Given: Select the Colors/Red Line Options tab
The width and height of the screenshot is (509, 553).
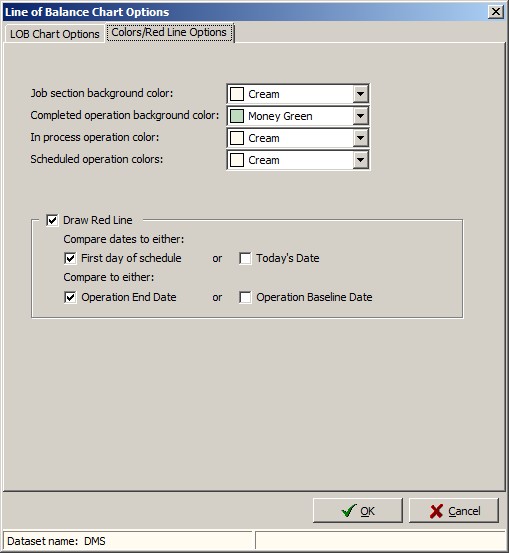Looking at the screenshot, I should click(x=169, y=32).
